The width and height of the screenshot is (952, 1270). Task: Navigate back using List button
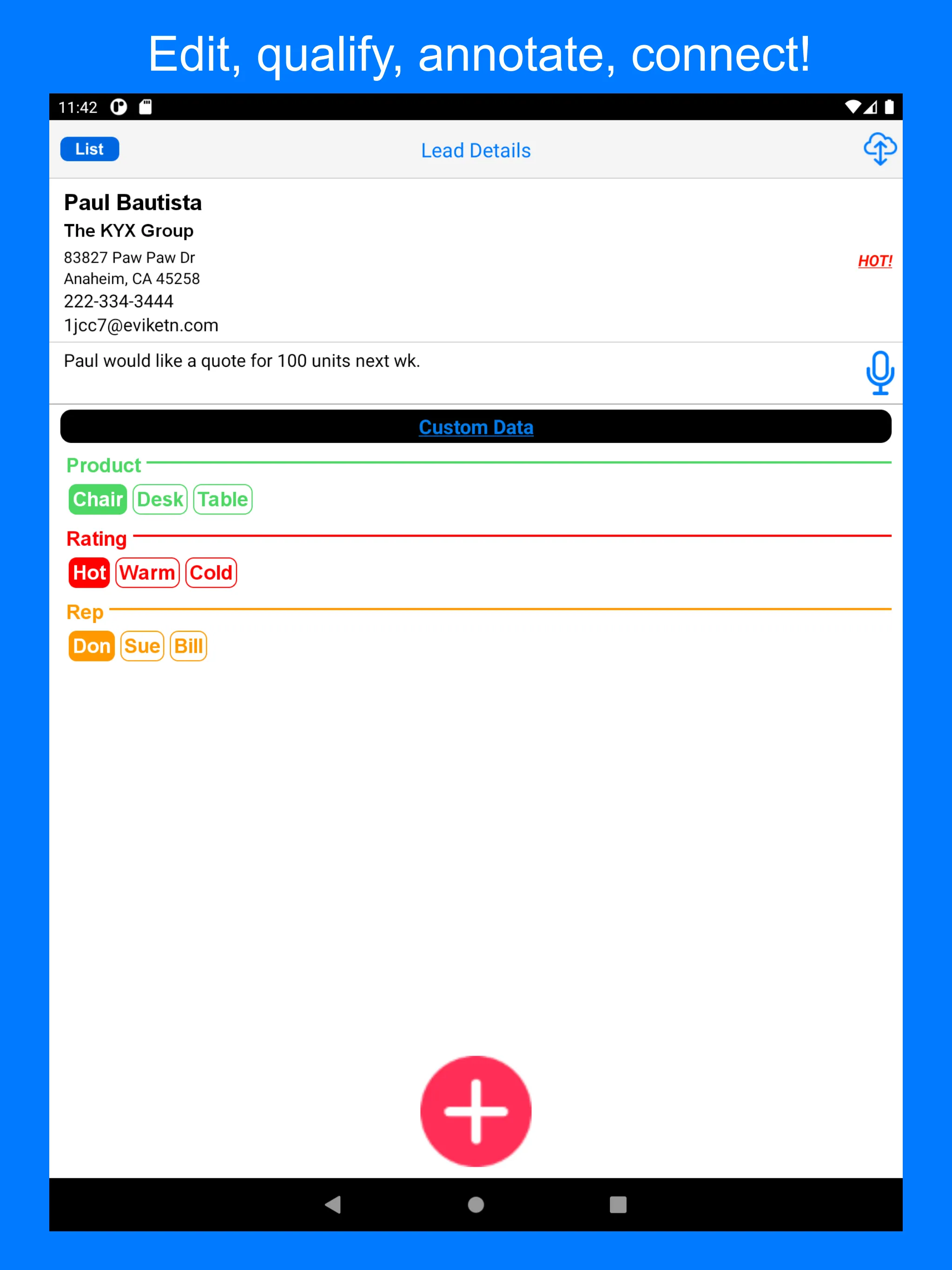(90, 149)
